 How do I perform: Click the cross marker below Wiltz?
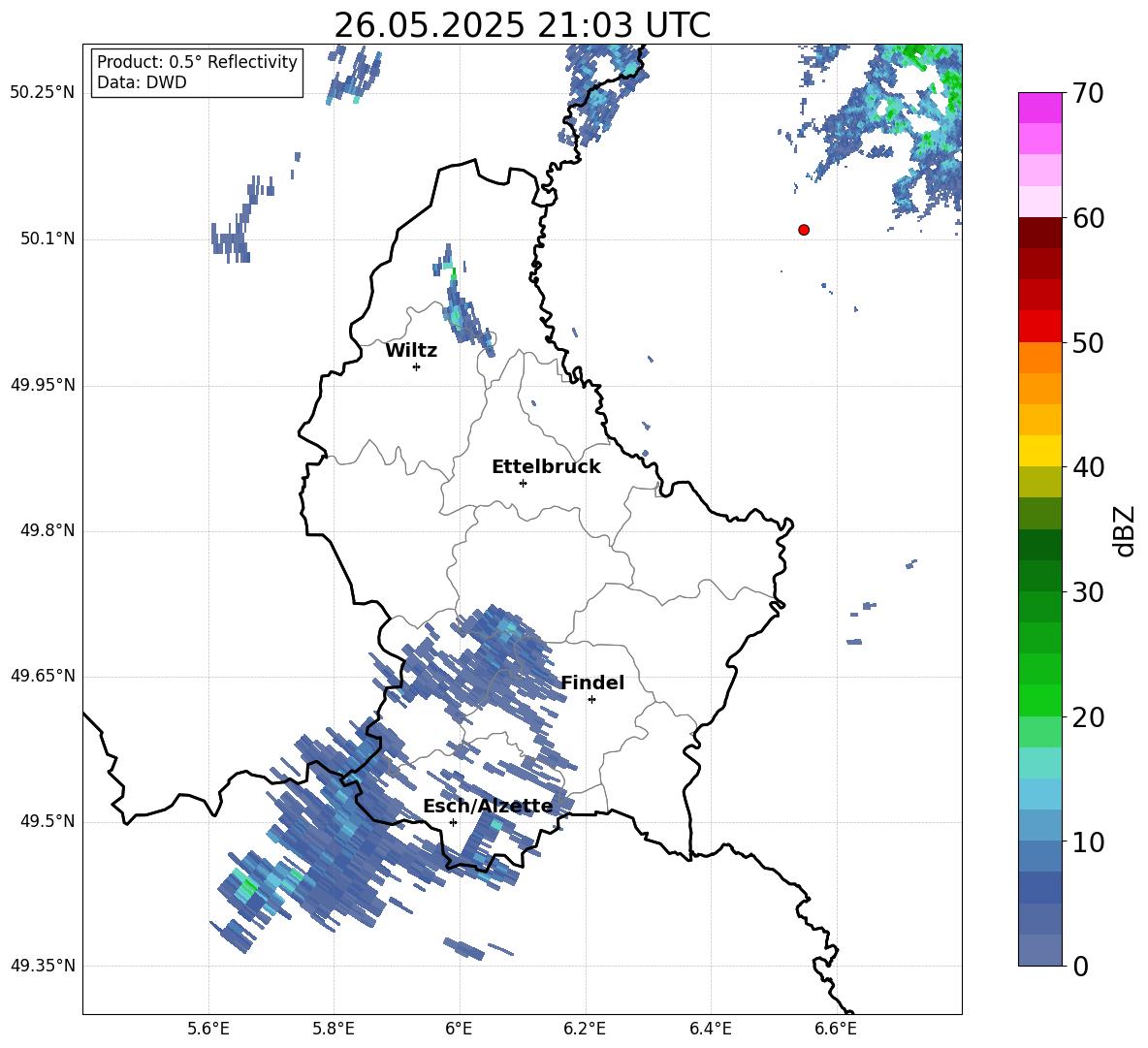click(417, 366)
